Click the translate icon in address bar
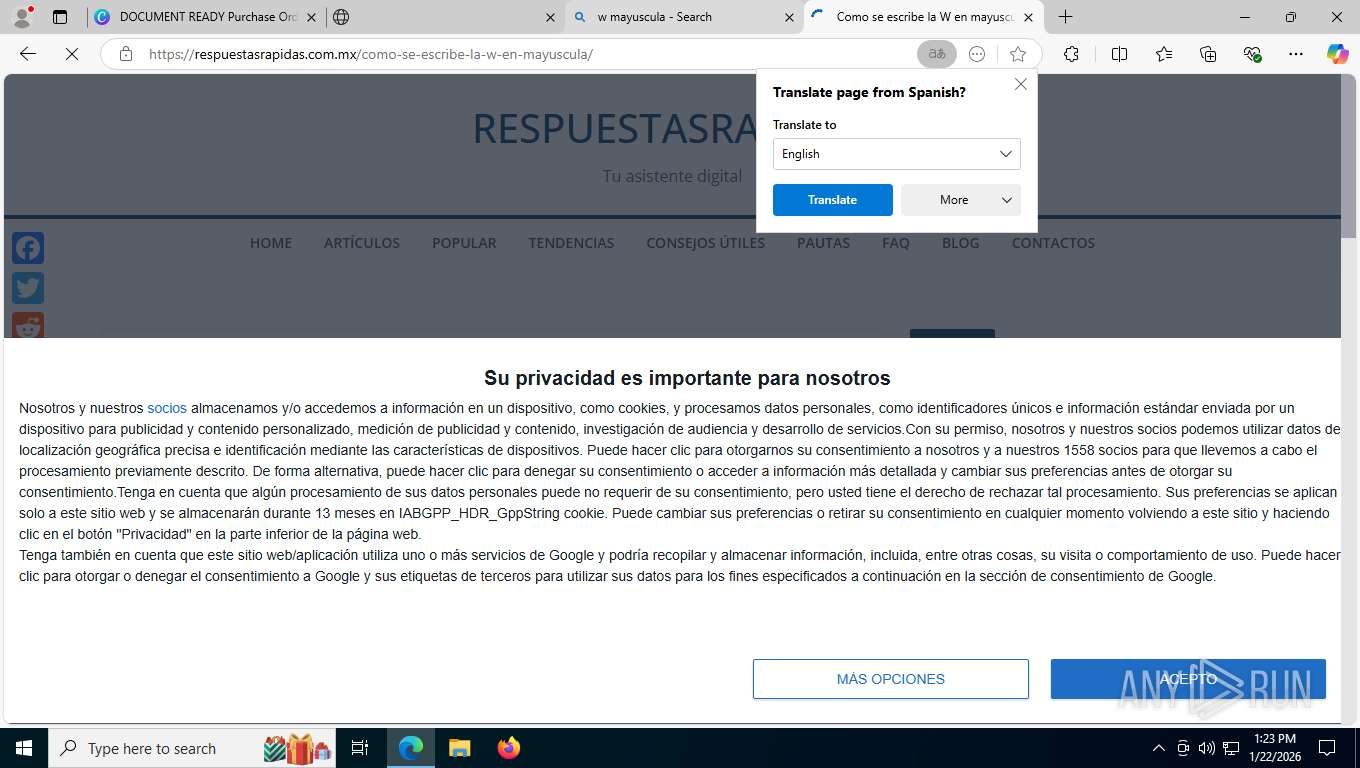This screenshot has height=768, width=1360. coord(937,54)
